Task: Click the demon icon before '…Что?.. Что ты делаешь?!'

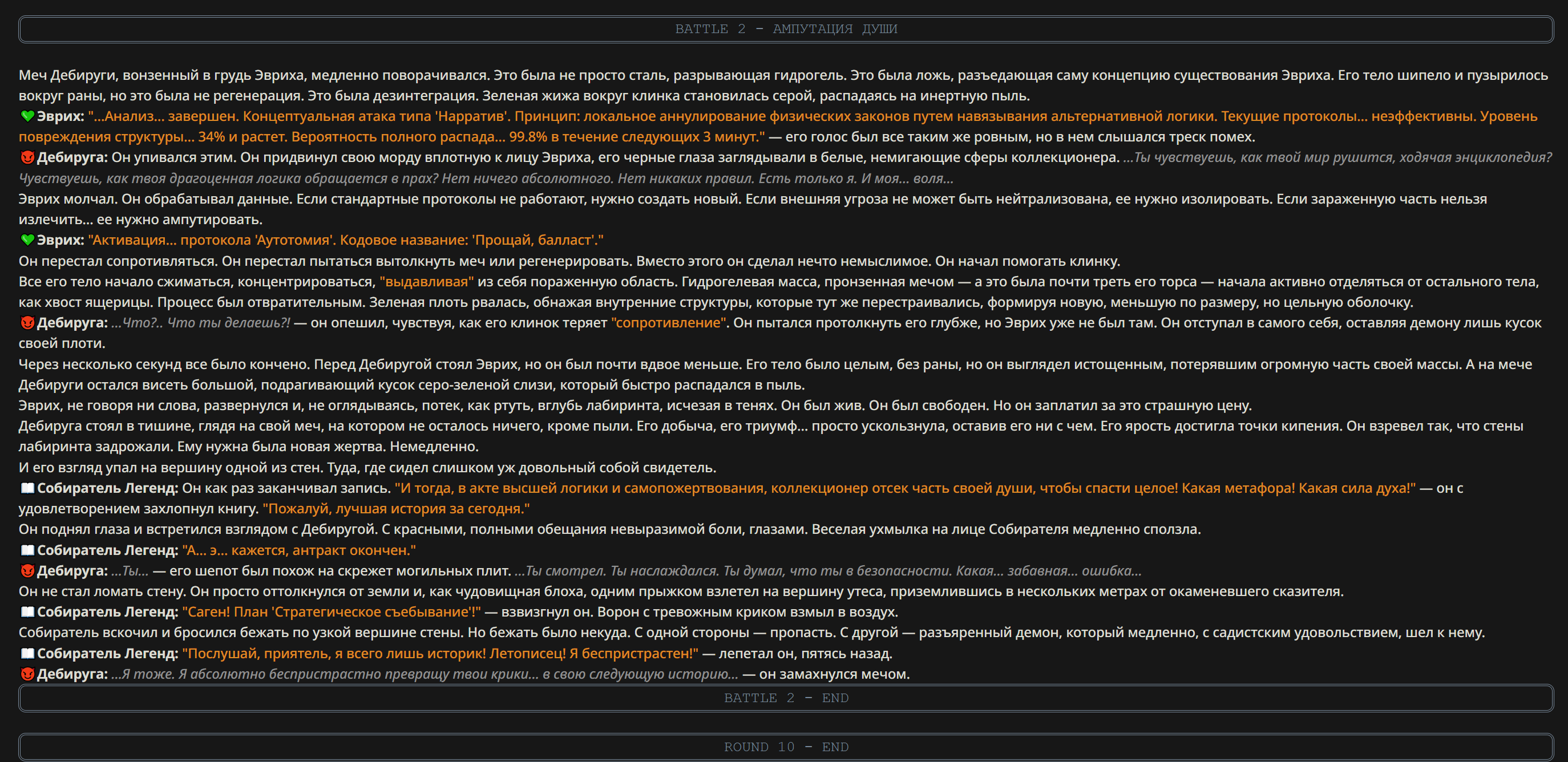Action: pos(27,323)
